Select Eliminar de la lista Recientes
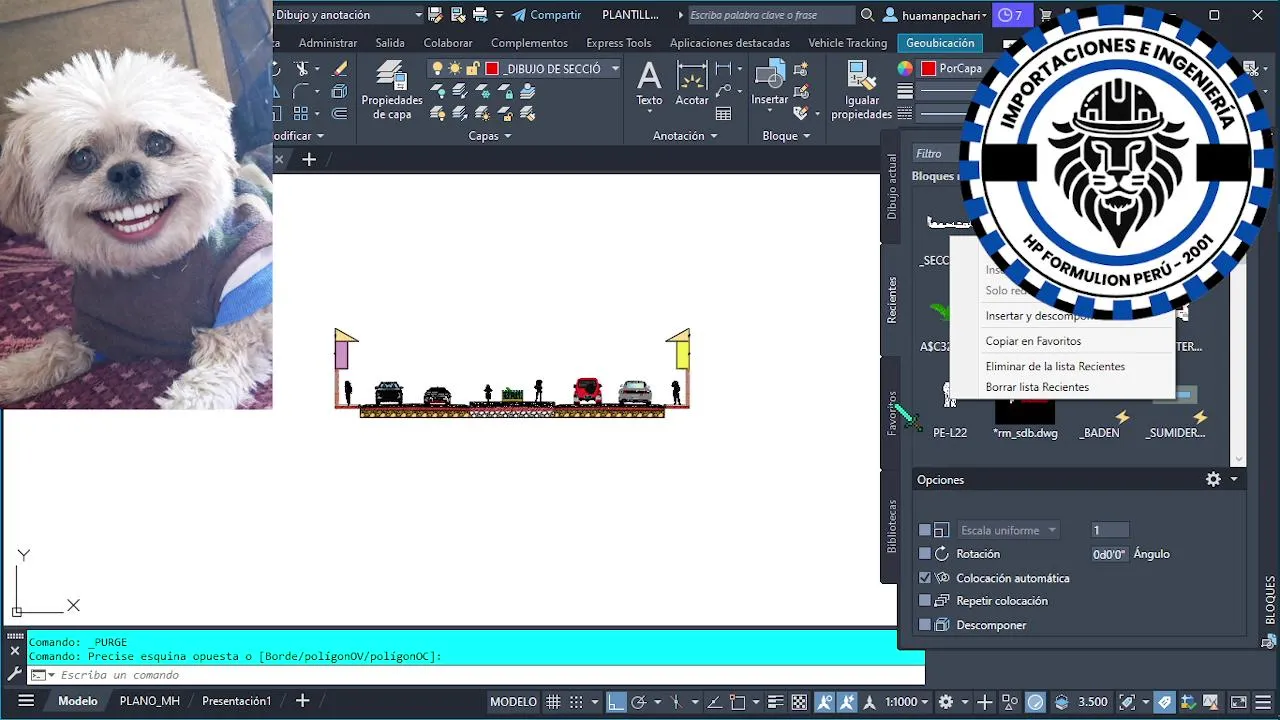This screenshot has height=720, width=1280. tap(1055, 367)
